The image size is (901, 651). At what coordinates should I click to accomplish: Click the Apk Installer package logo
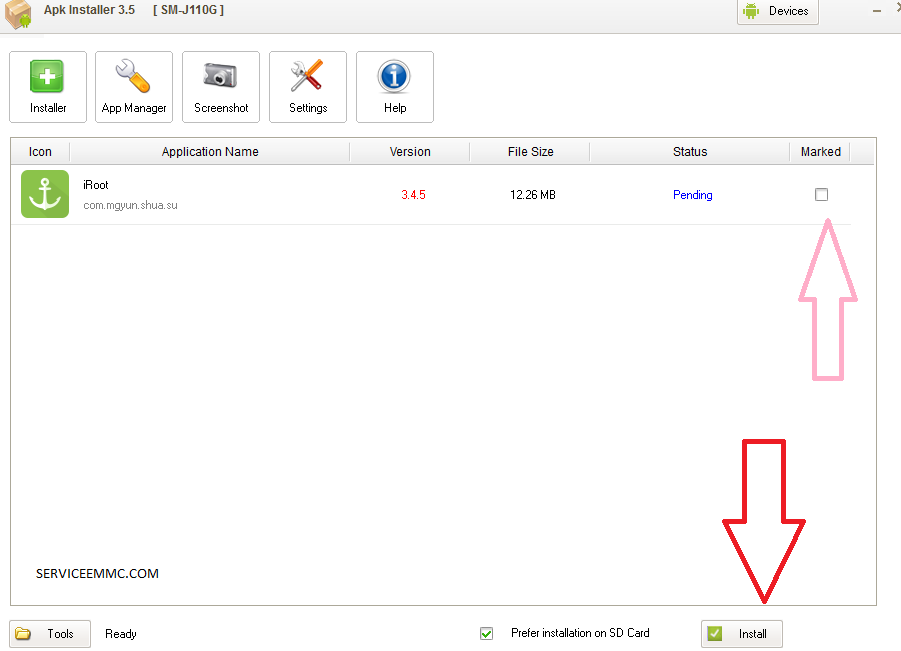pyautogui.click(x=18, y=14)
